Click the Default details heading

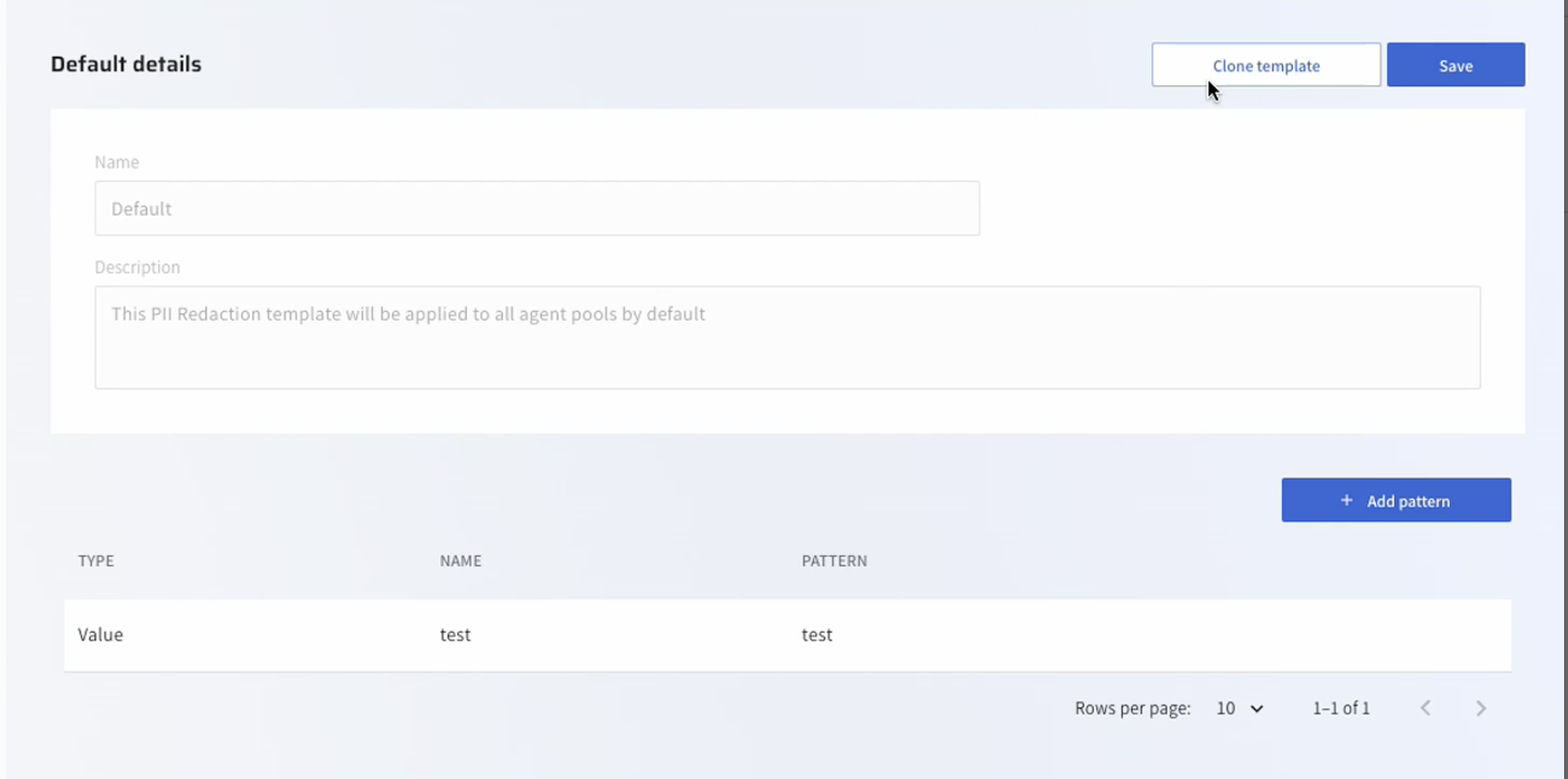pos(126,64)
